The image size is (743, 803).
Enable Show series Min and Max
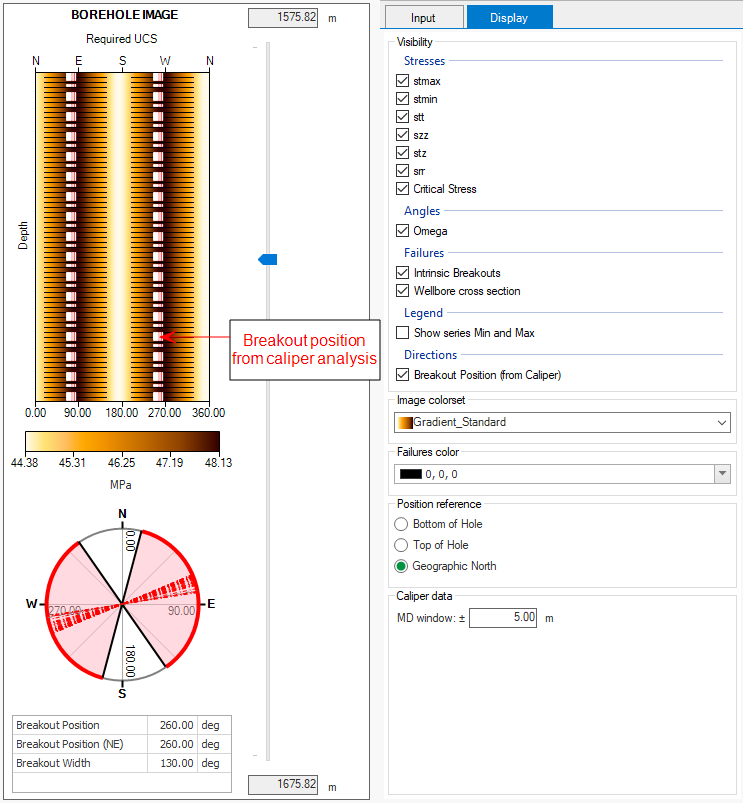[403, 333]
